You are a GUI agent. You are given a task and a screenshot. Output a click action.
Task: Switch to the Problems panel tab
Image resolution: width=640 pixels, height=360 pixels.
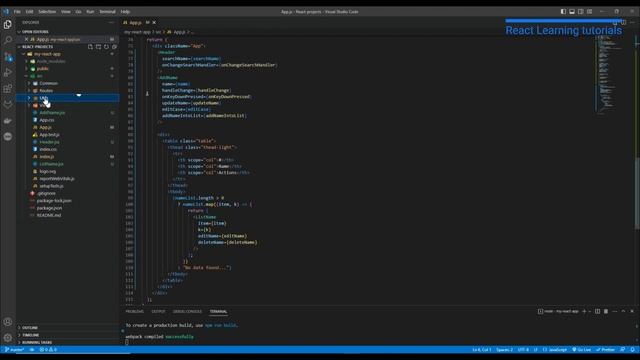pos(135,311)
